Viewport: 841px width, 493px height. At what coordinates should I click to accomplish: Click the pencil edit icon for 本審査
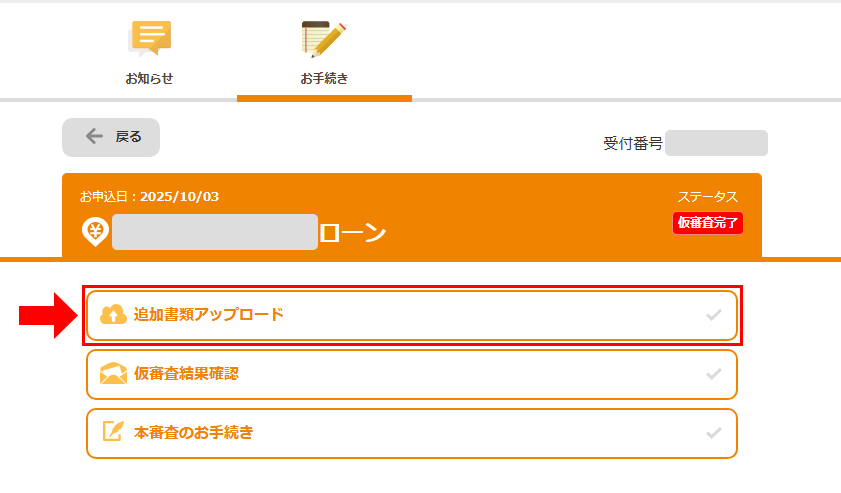[x=113, y=432]
